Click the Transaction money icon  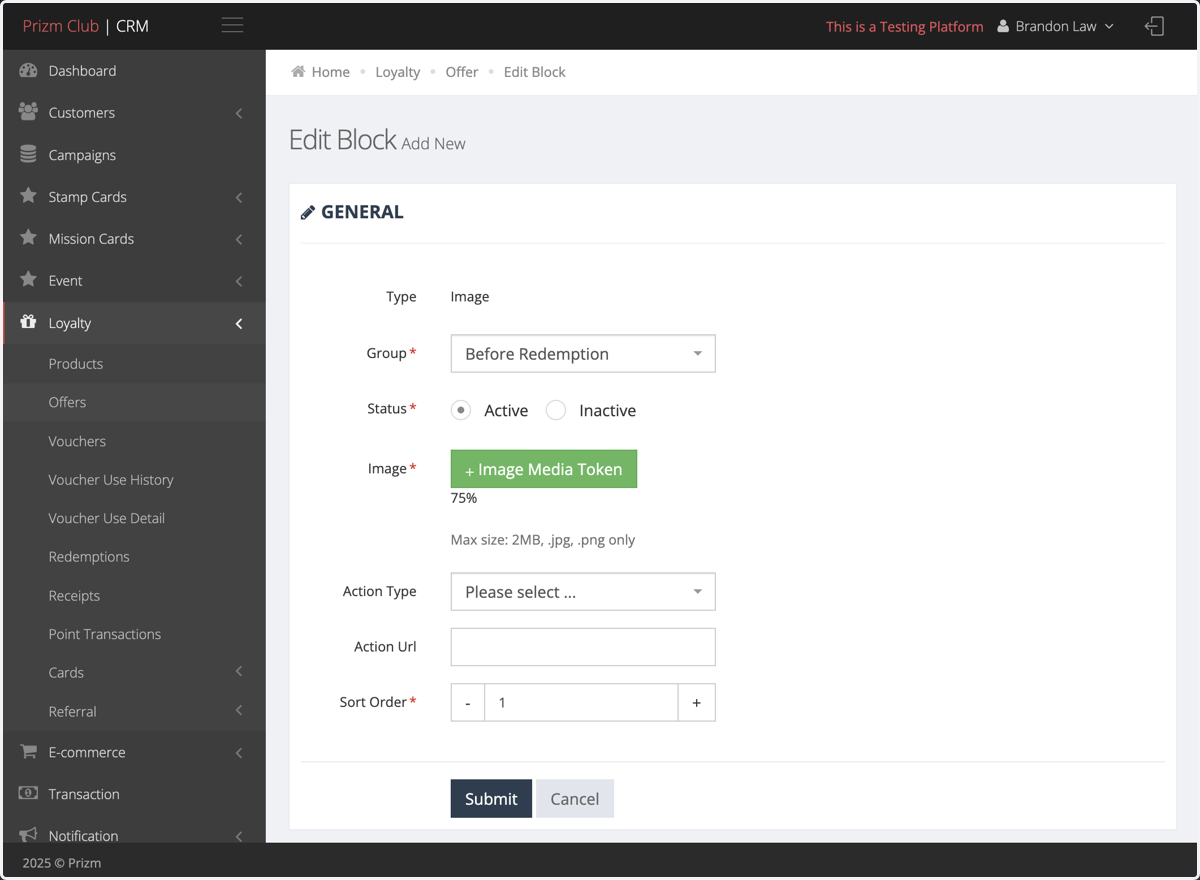[x=28, y=793]
